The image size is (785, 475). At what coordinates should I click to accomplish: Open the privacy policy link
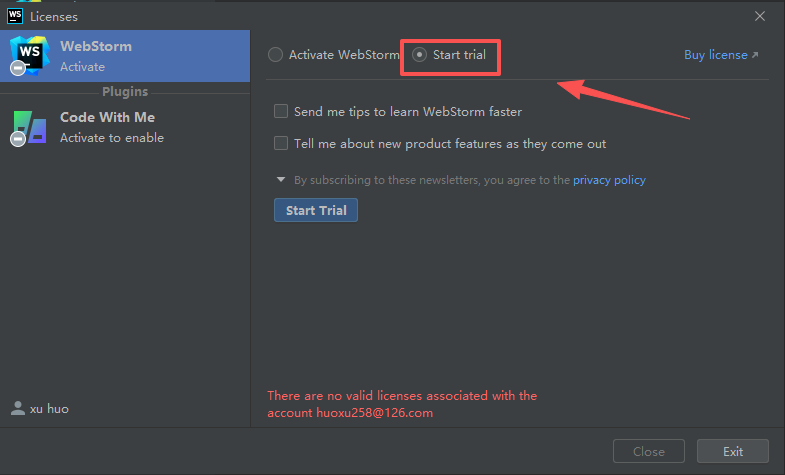click(609, 180)
